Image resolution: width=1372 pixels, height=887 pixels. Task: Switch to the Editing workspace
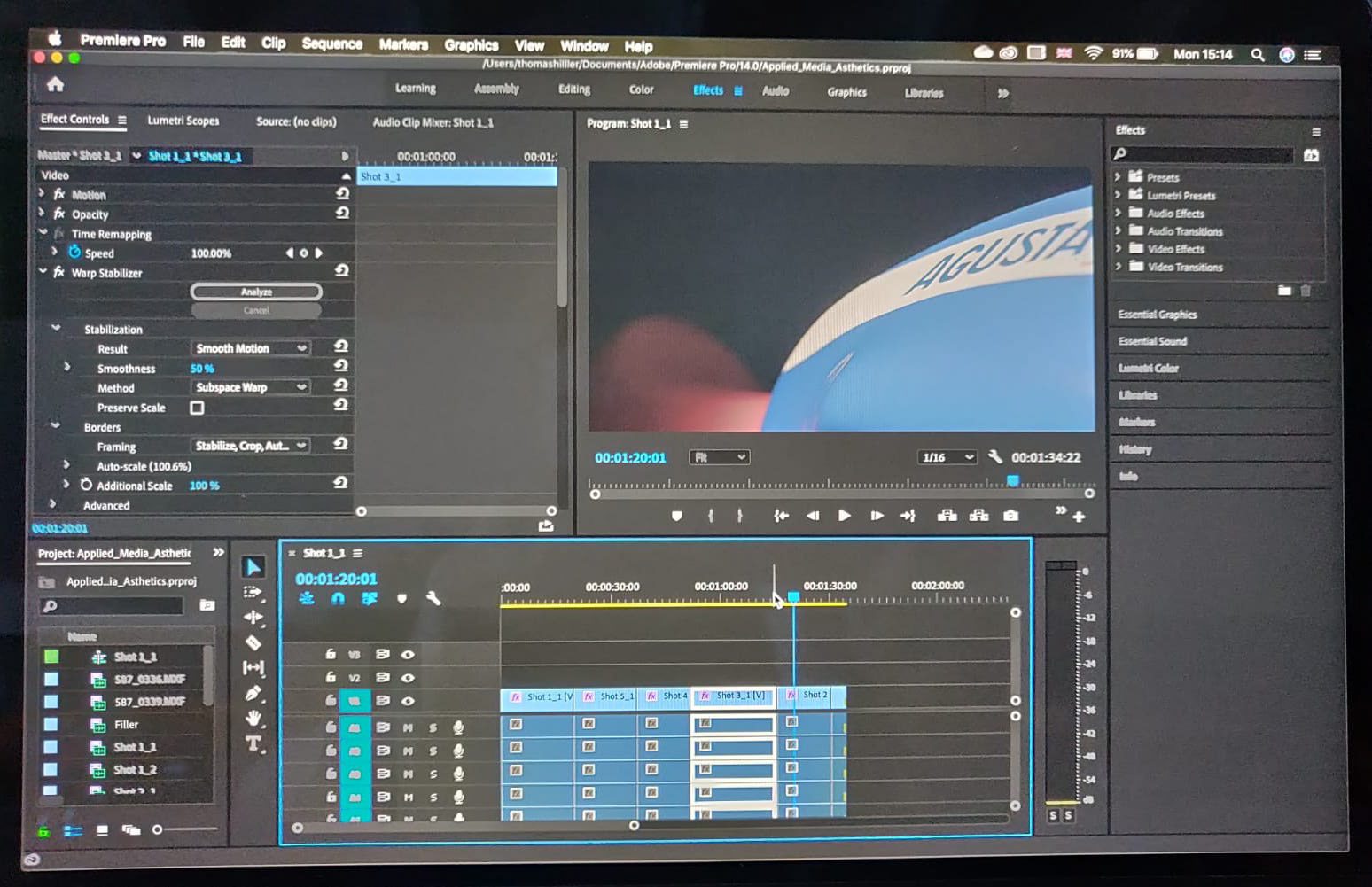tap(574, 89)
